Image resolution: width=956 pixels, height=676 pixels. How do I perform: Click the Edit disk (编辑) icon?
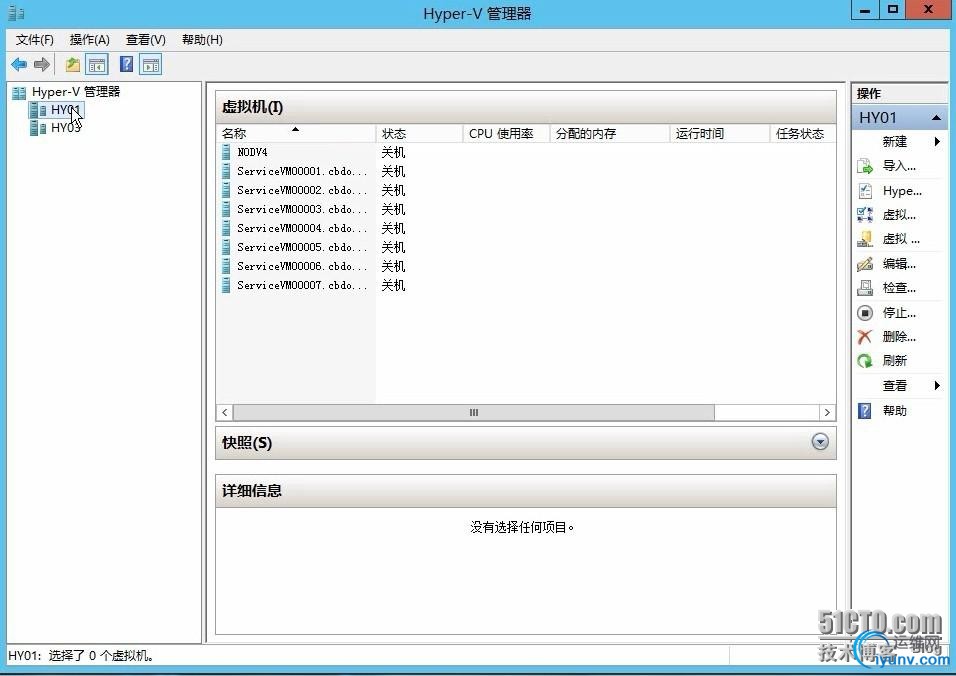(x=865, y=263)
